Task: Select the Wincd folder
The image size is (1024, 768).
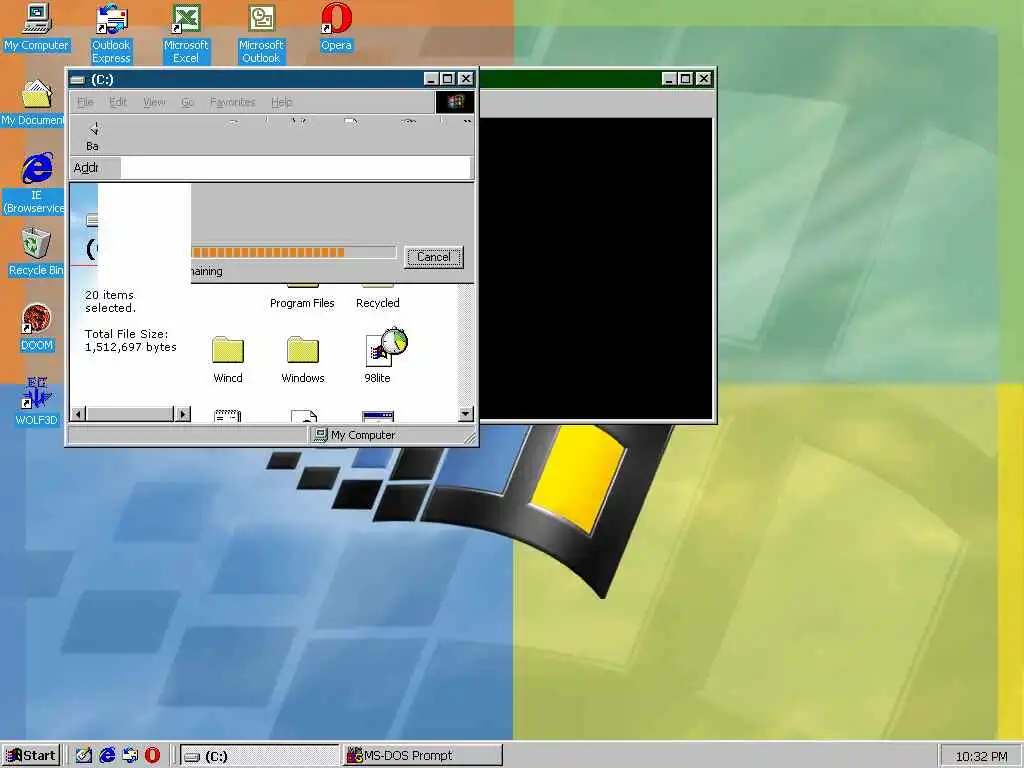Action: click(x=227, y=359)
